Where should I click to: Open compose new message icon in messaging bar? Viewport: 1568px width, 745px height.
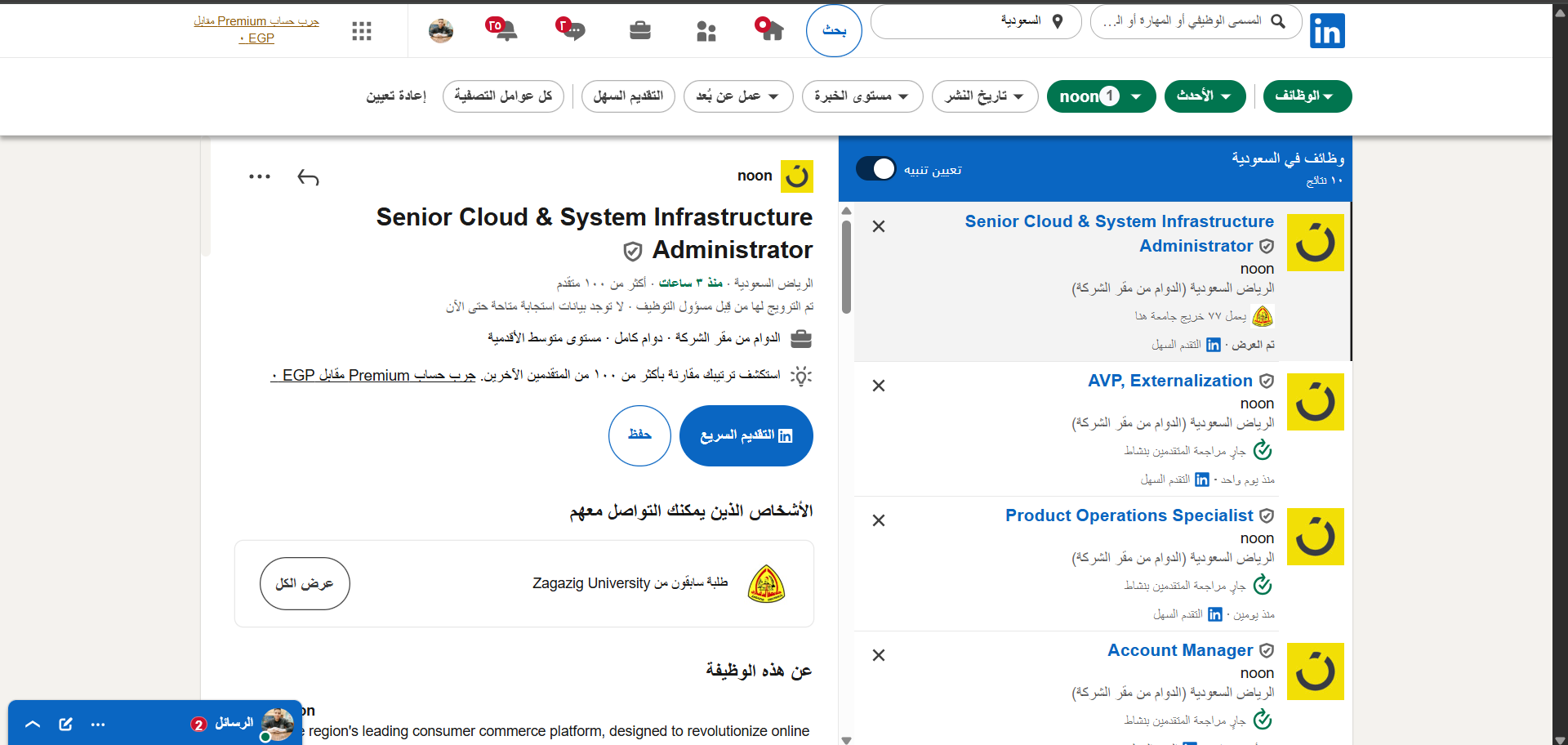tap(66, 724)
